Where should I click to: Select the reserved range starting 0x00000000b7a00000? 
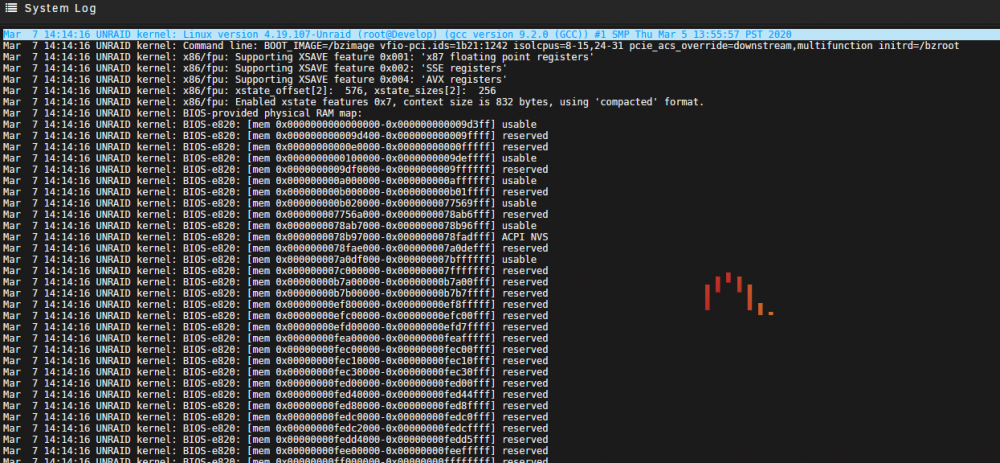tap(276, 282)
